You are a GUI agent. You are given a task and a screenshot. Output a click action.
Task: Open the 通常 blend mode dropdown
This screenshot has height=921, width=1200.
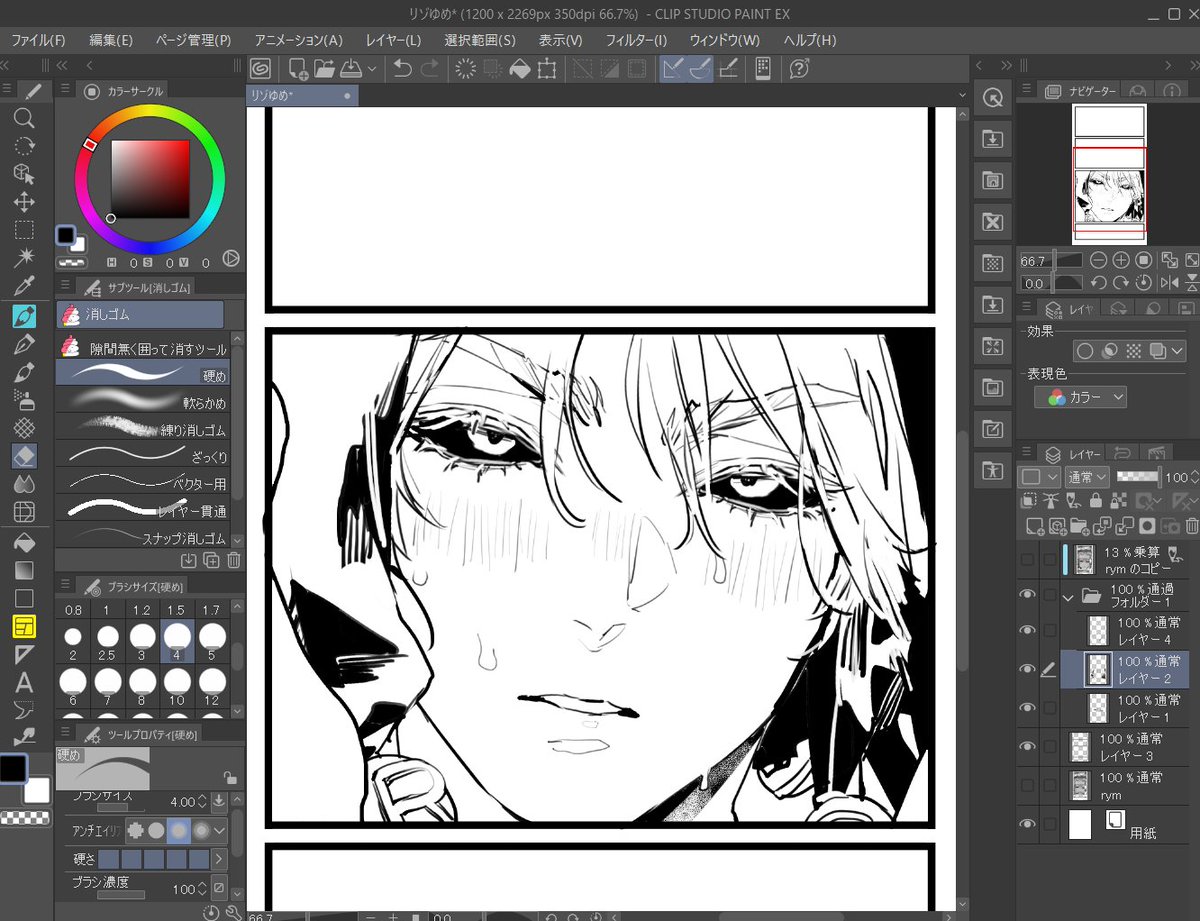tap(1087, 477)
